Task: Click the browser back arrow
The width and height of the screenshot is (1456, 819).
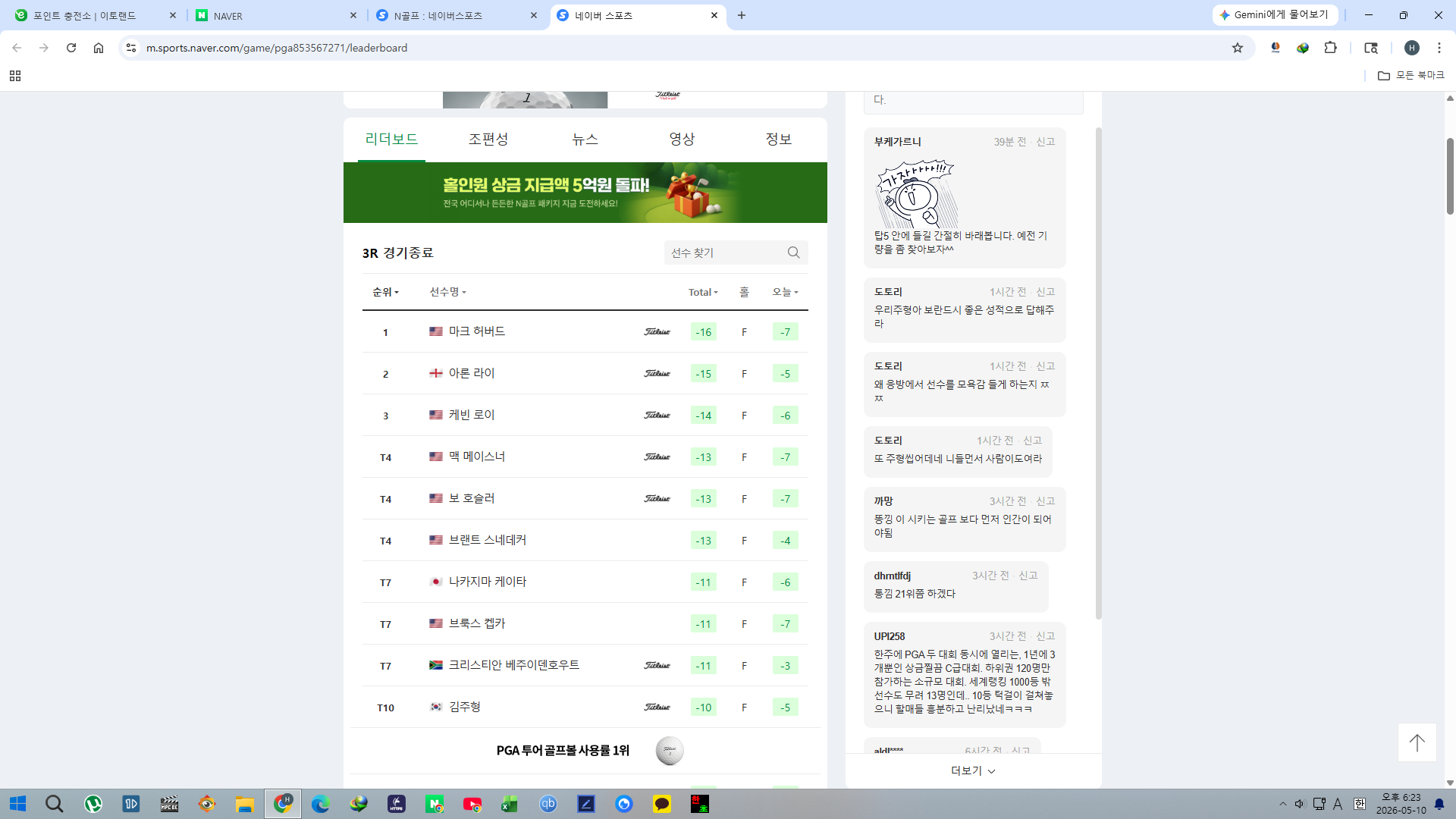Action: [x=17, y=48]
